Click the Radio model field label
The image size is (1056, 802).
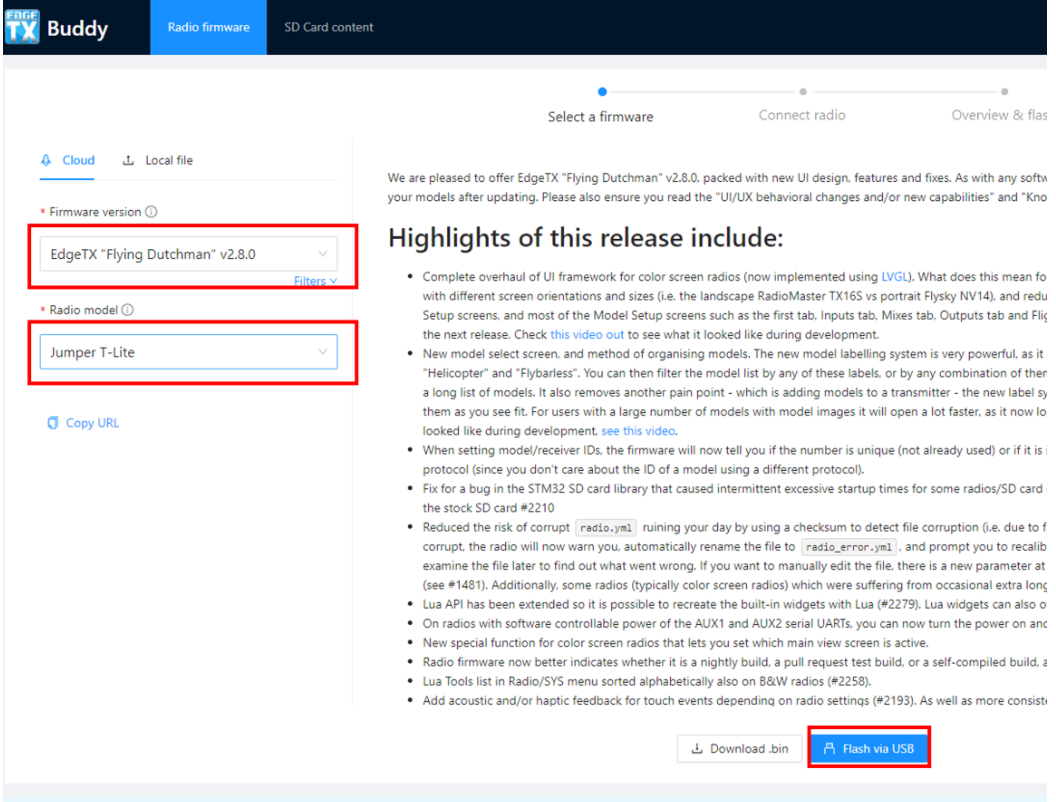84,310
